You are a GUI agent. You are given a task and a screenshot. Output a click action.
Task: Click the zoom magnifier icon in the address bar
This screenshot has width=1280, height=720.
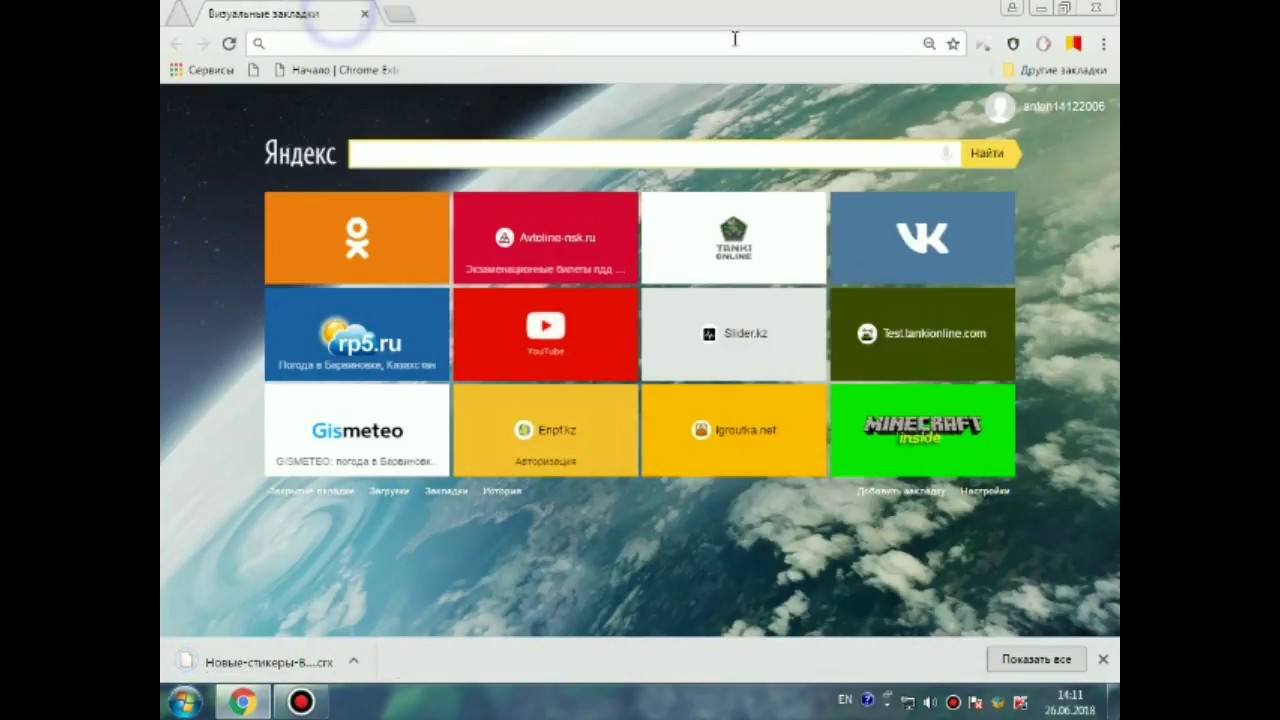click(x=929, y=43)
